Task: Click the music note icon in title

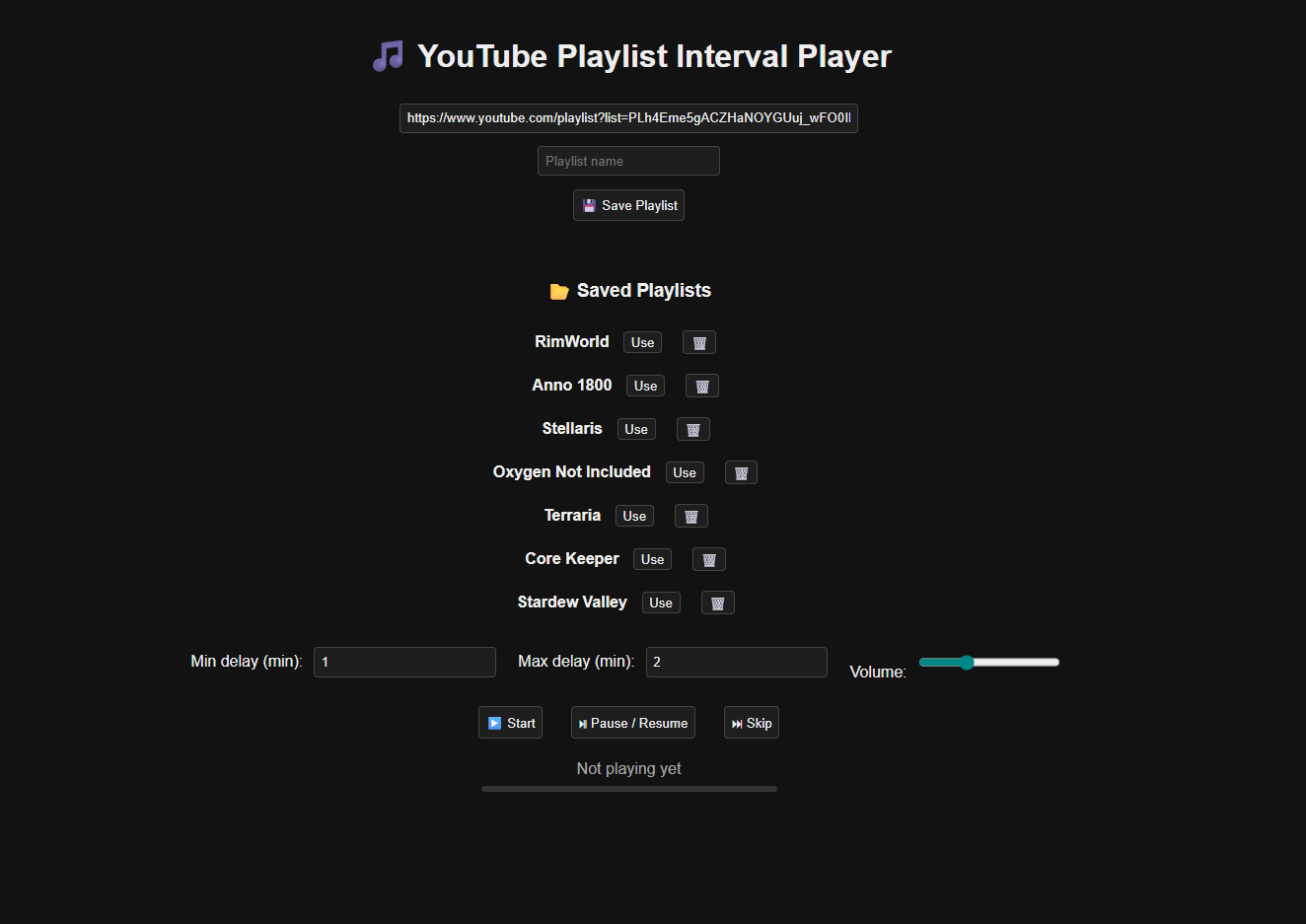Action: pos(388,56)
